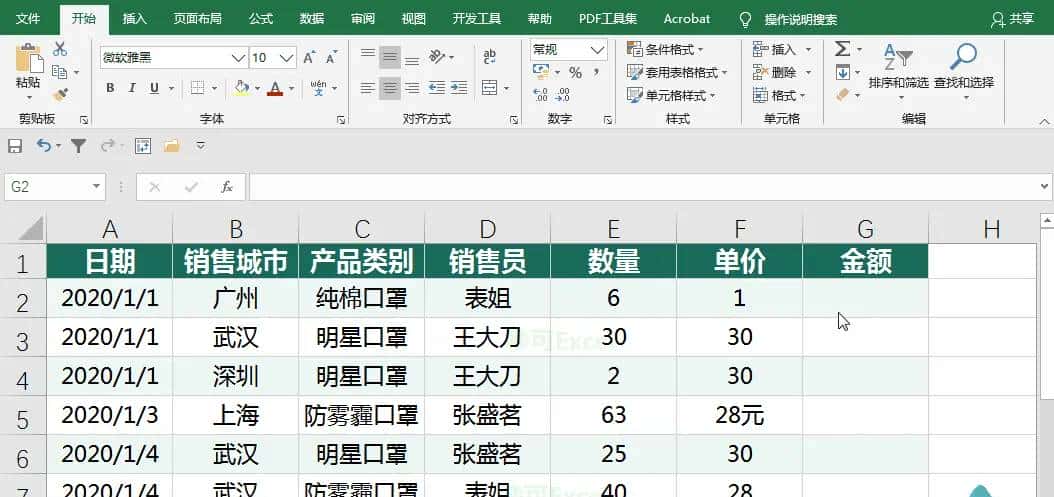1054x497 pixels.
Task: Click the Wrap Text icon
Action: (x=490, y=57)
